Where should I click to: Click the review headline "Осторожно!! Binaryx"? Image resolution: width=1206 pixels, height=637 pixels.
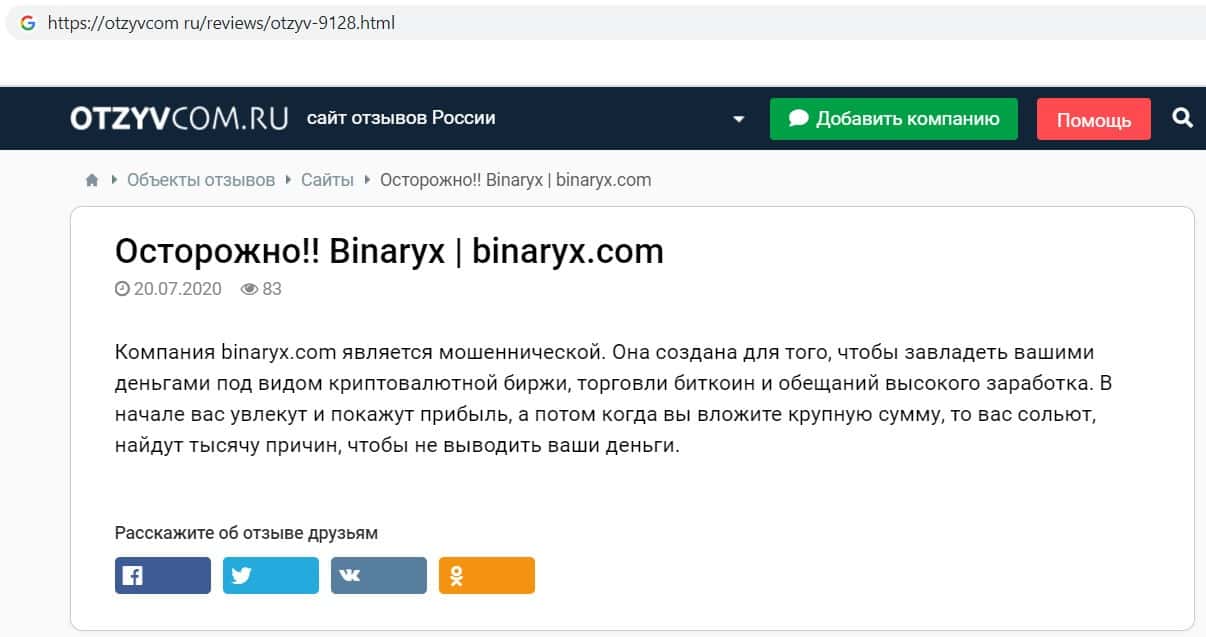[x=389, y=250]
